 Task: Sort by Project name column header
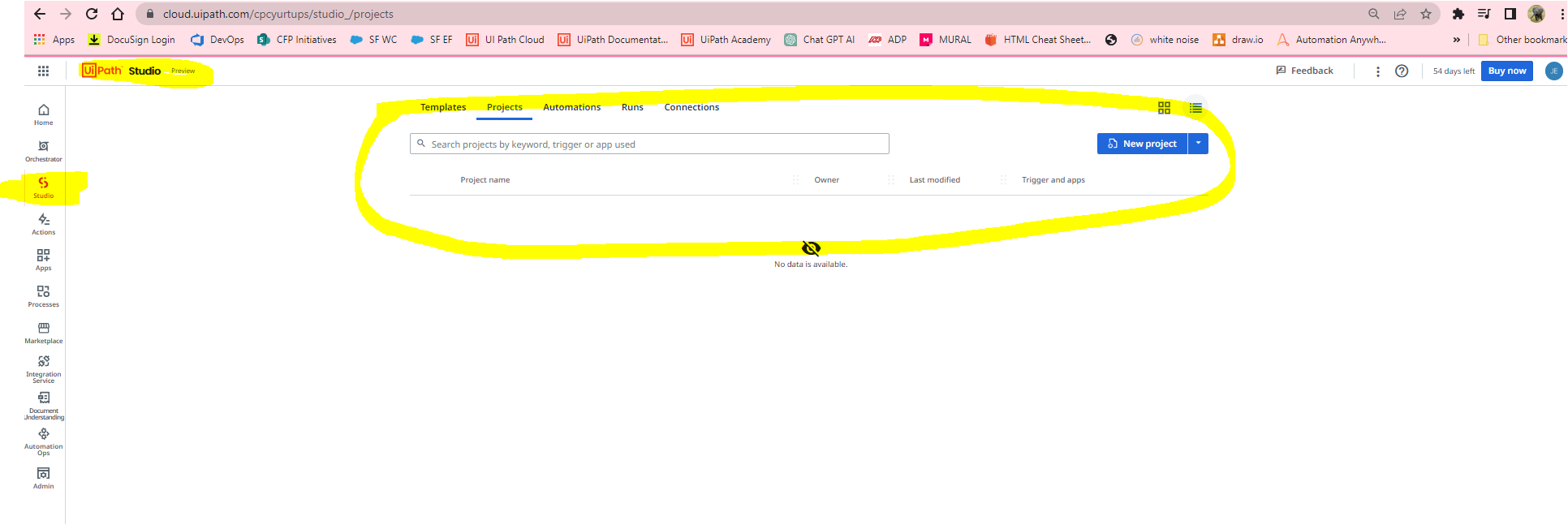tap(485, 180)
